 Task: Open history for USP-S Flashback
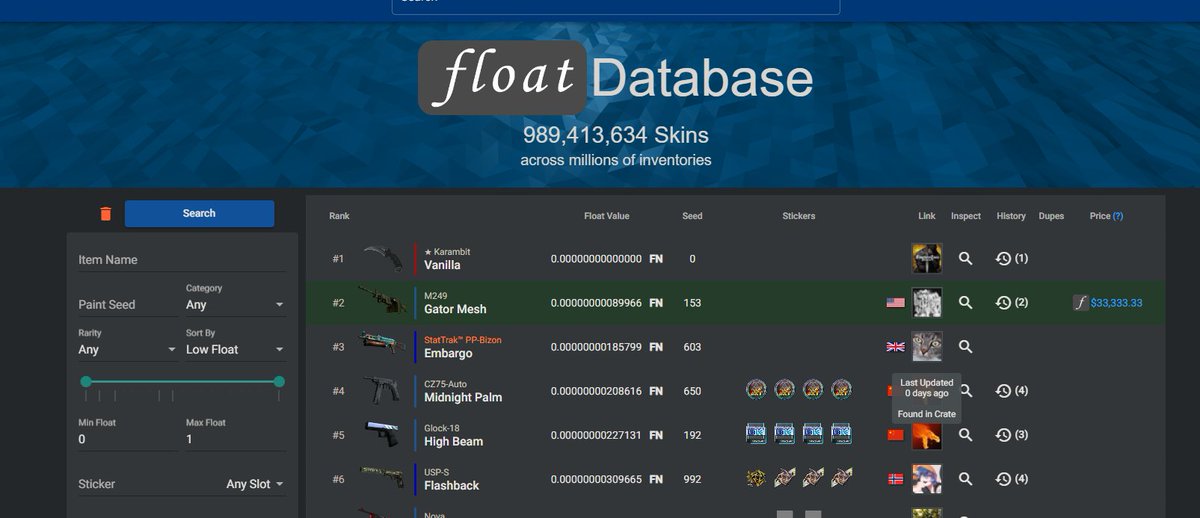[1012, 479]
